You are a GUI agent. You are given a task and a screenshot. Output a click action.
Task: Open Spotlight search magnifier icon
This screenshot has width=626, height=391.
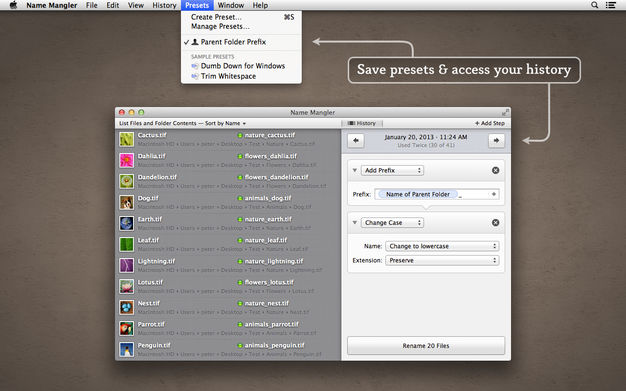tap(594, 5)
